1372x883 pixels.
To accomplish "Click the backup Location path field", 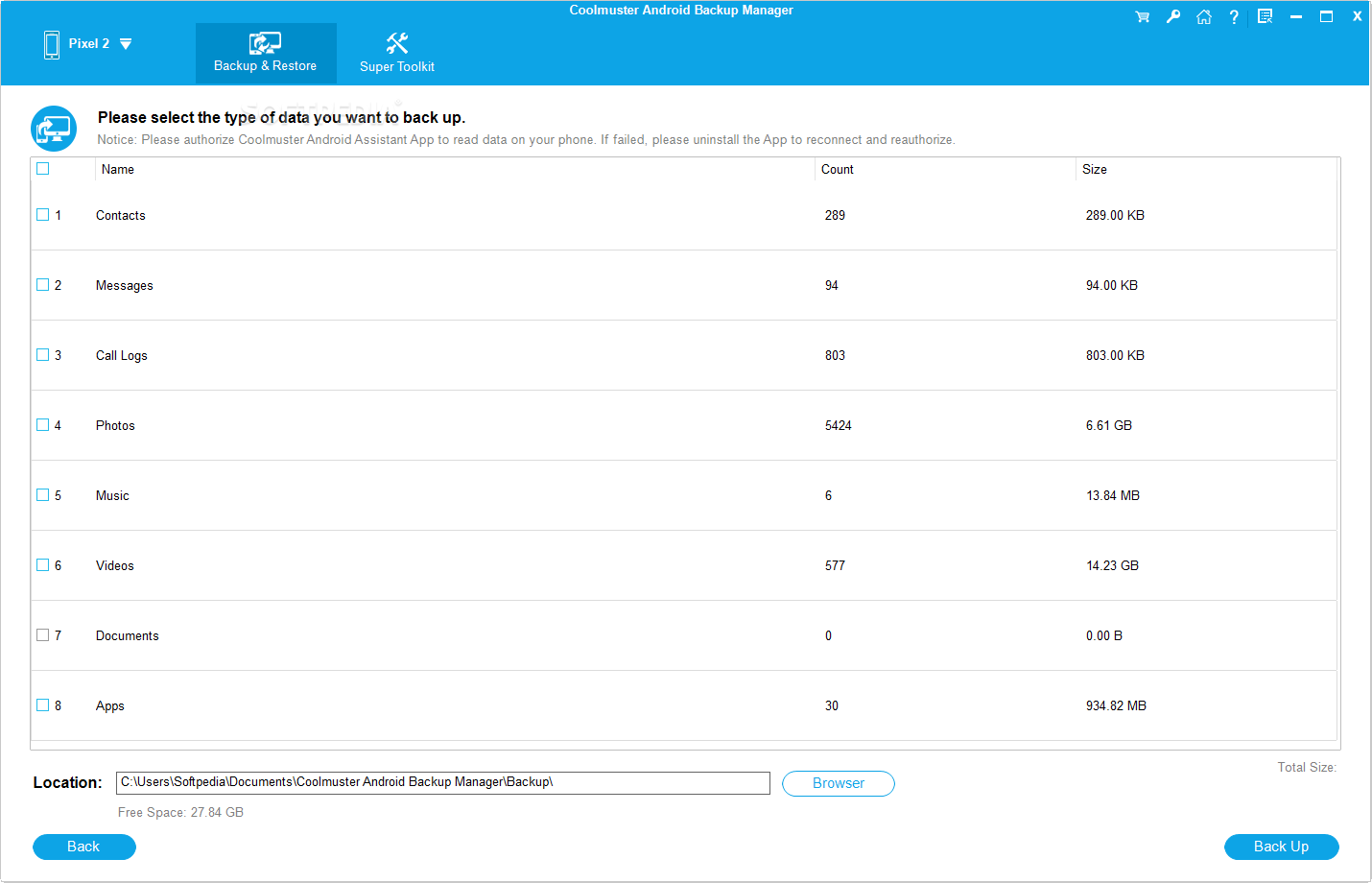I will [x=443, y=783].
